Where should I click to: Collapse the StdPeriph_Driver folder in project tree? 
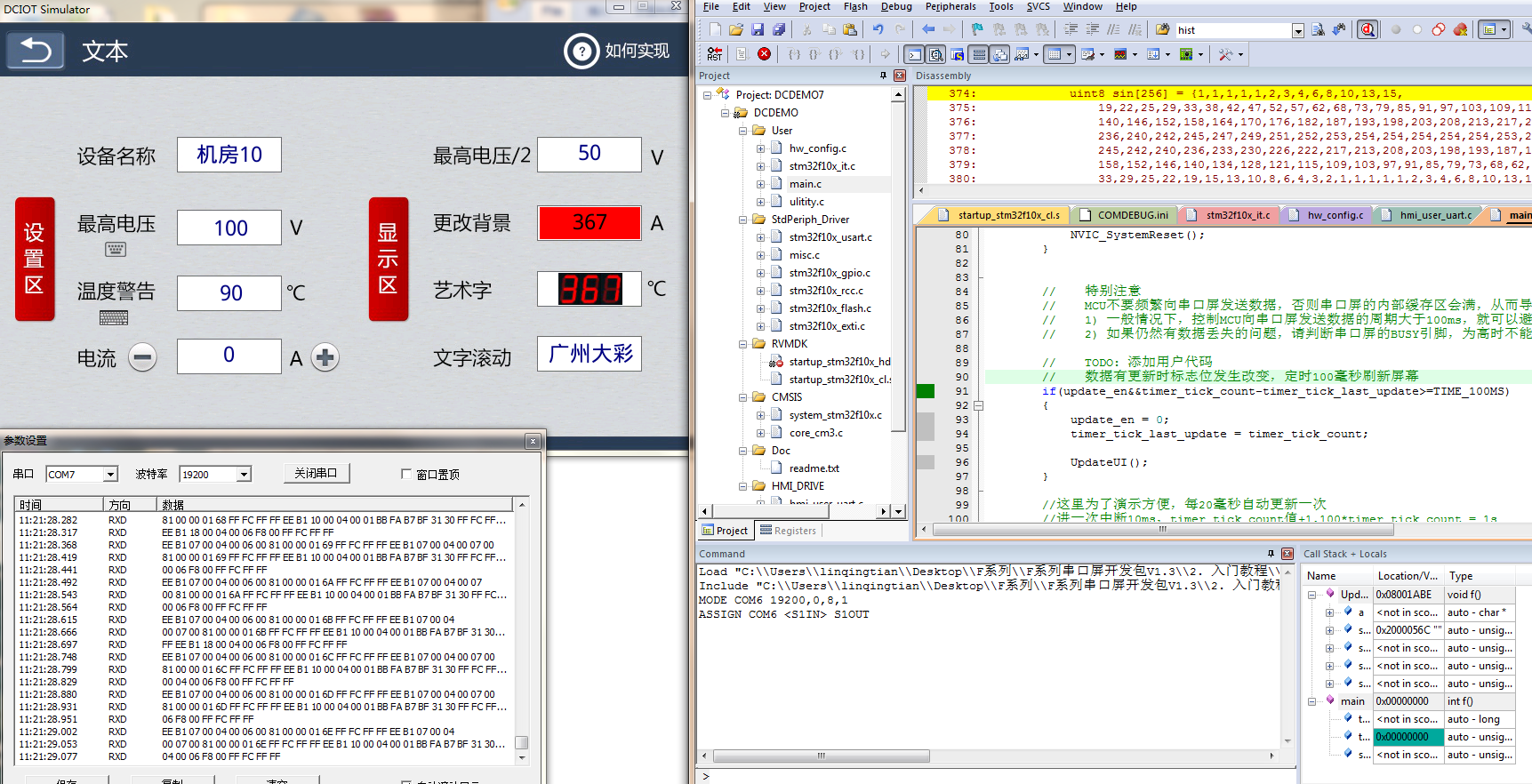742,220
